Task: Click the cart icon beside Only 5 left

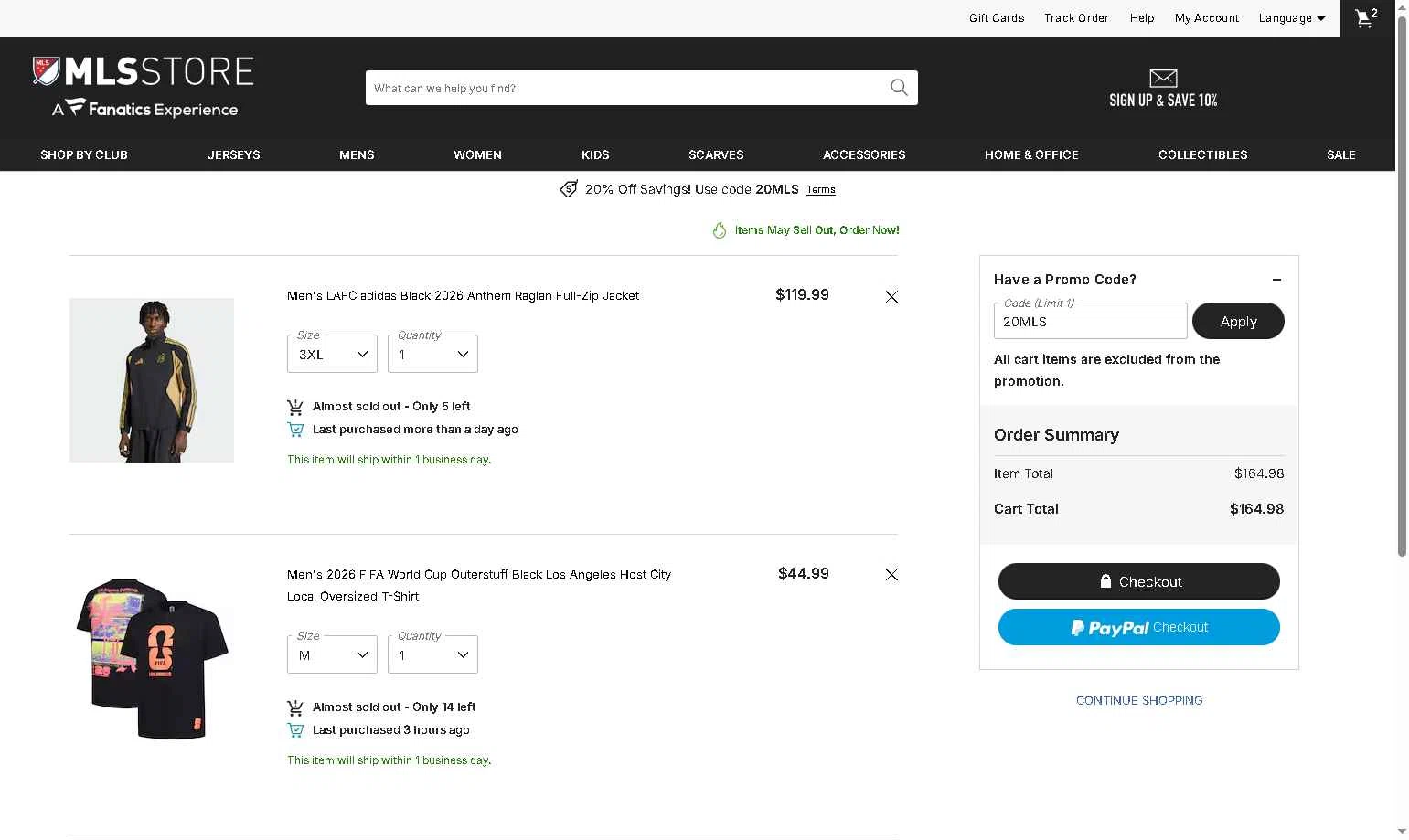Action: click(x=295, y=407)
